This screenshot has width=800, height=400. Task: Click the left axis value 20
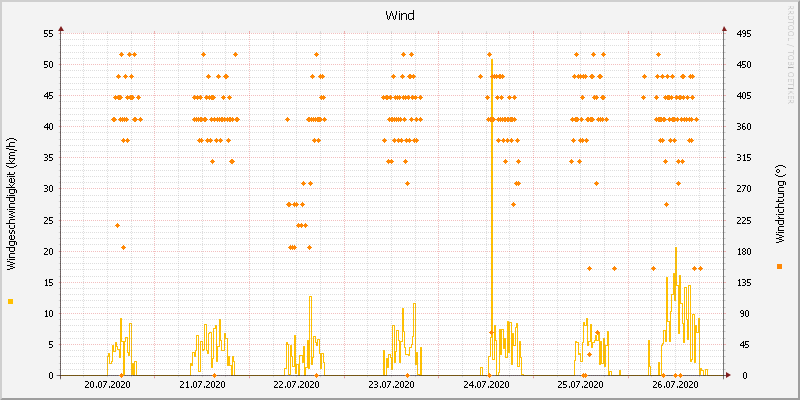click(49, 252)
